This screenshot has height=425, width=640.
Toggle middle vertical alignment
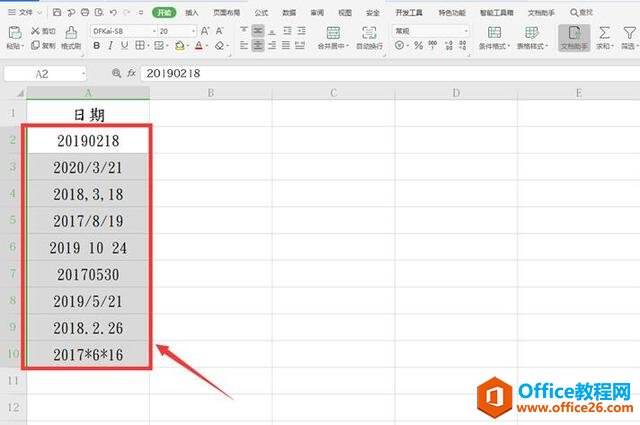(258, 31)
